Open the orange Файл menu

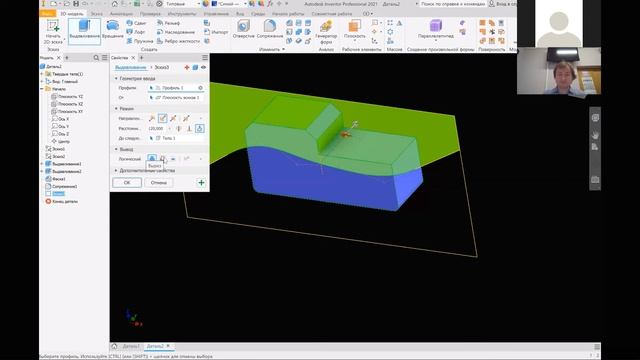[x=48, y=13]
